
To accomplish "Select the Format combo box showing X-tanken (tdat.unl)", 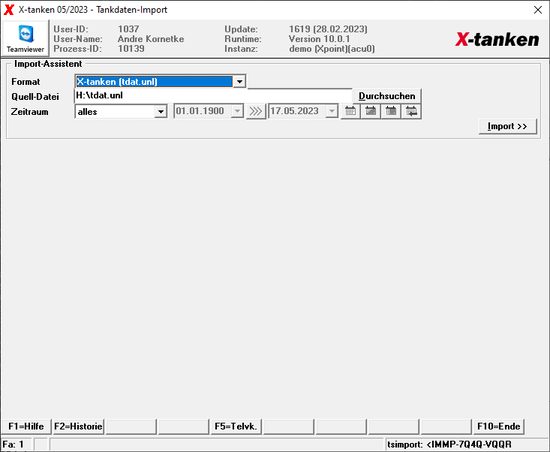I will [x=160, y=82].
